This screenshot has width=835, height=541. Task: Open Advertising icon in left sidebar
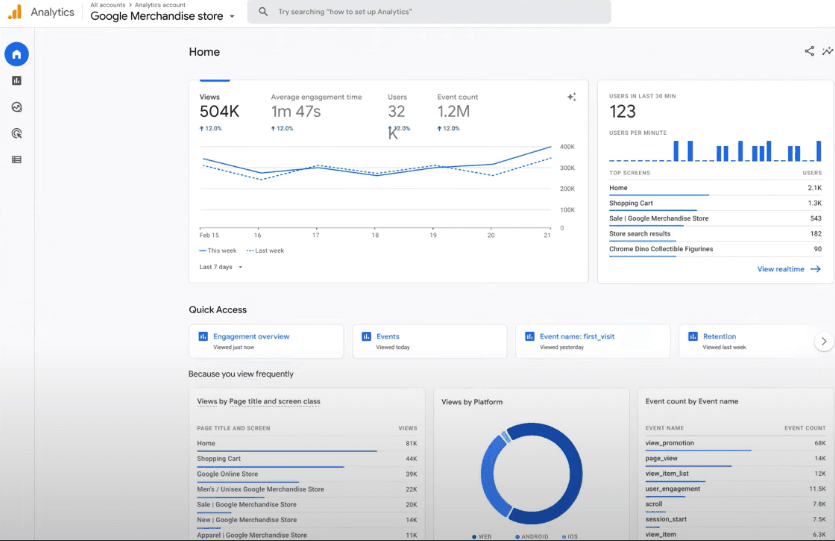click(17, 133)
